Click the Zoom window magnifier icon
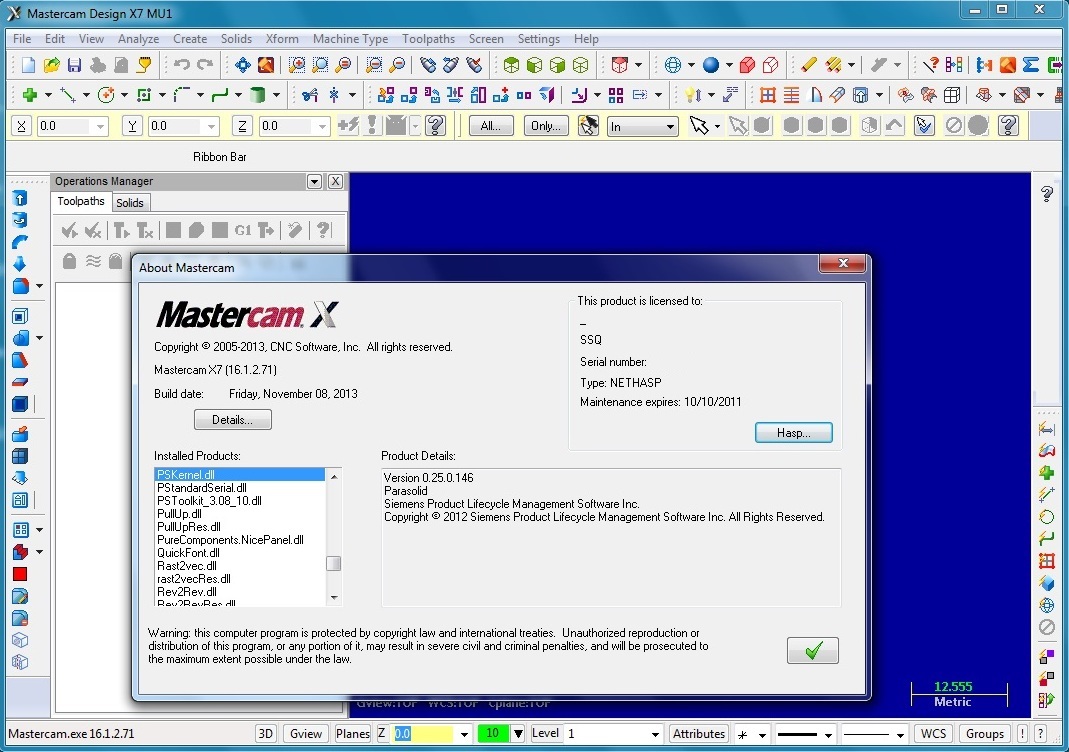Screen dimensions: 1069x752 pyautogui.click(x=297, y=65)
